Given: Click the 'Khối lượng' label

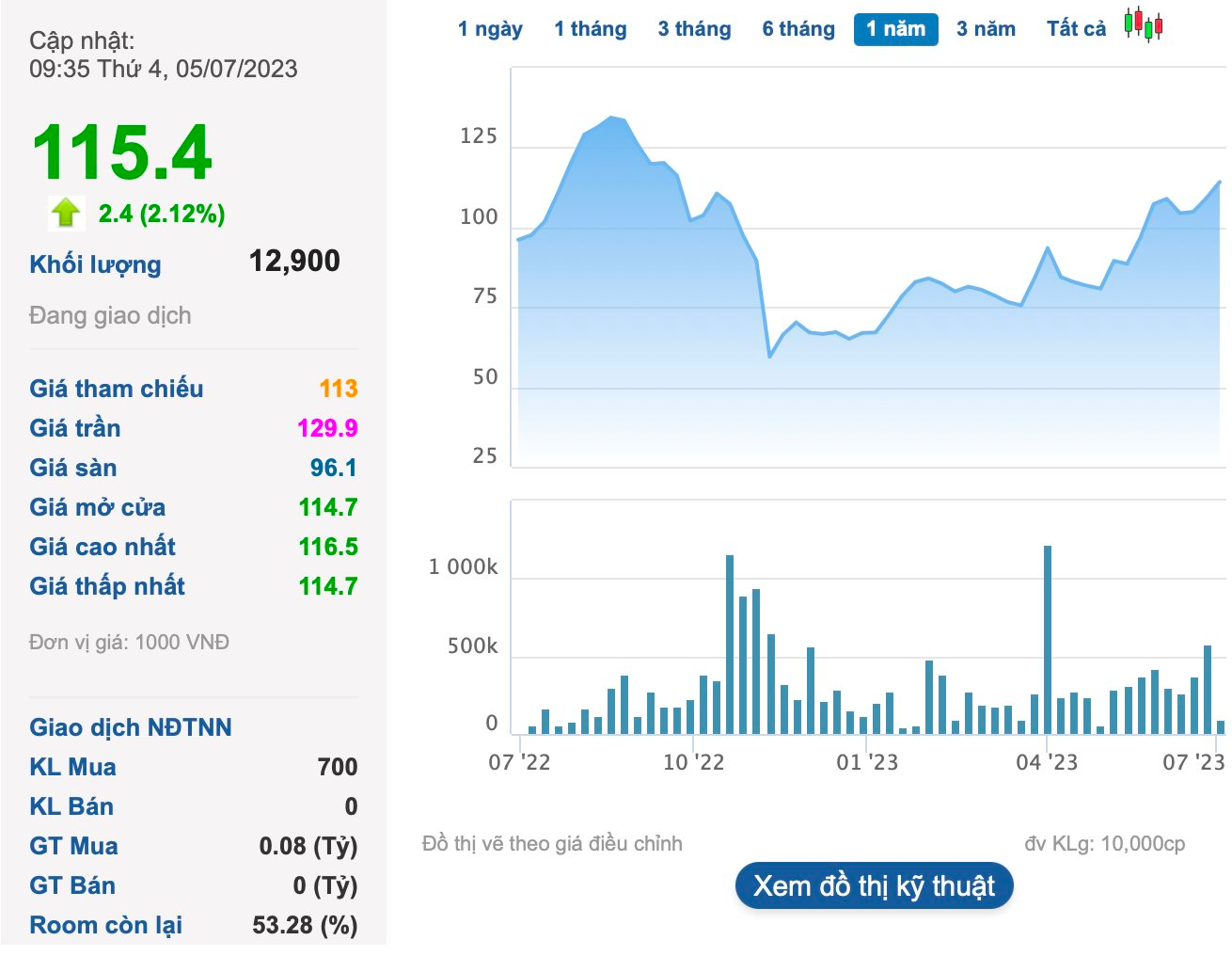Looking at the screenshot, I should tap(95, 264).
